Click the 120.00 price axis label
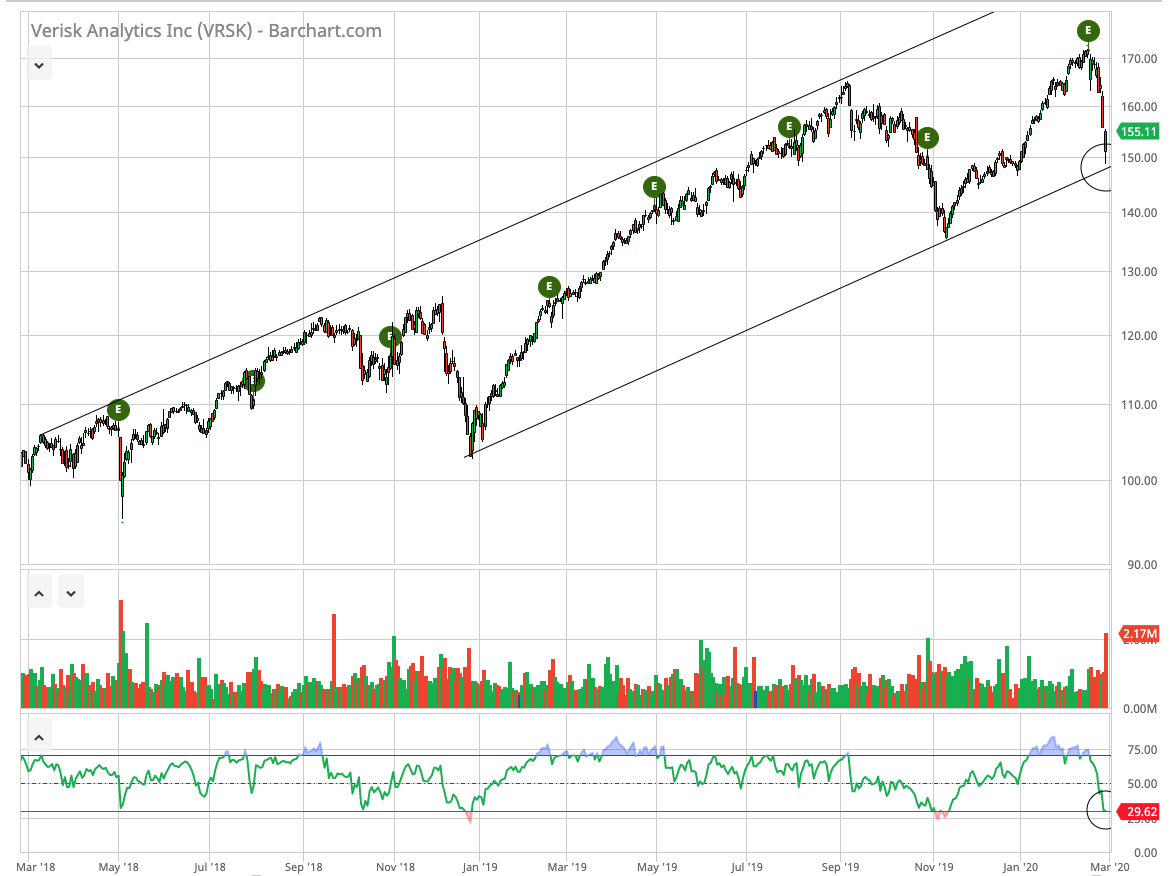 coord(1139,335)
